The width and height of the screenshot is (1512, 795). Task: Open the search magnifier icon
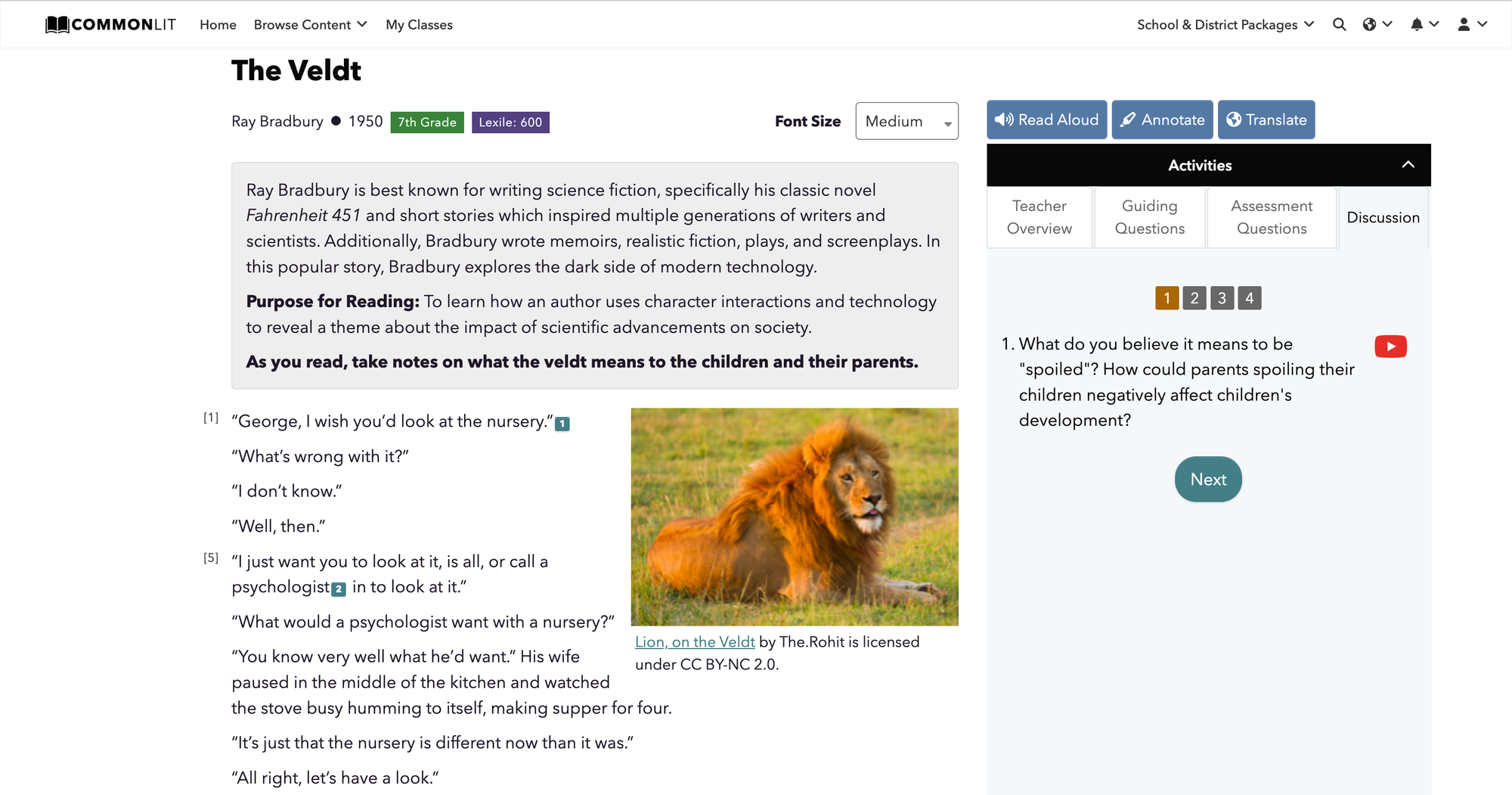(x=1339, y=24)
